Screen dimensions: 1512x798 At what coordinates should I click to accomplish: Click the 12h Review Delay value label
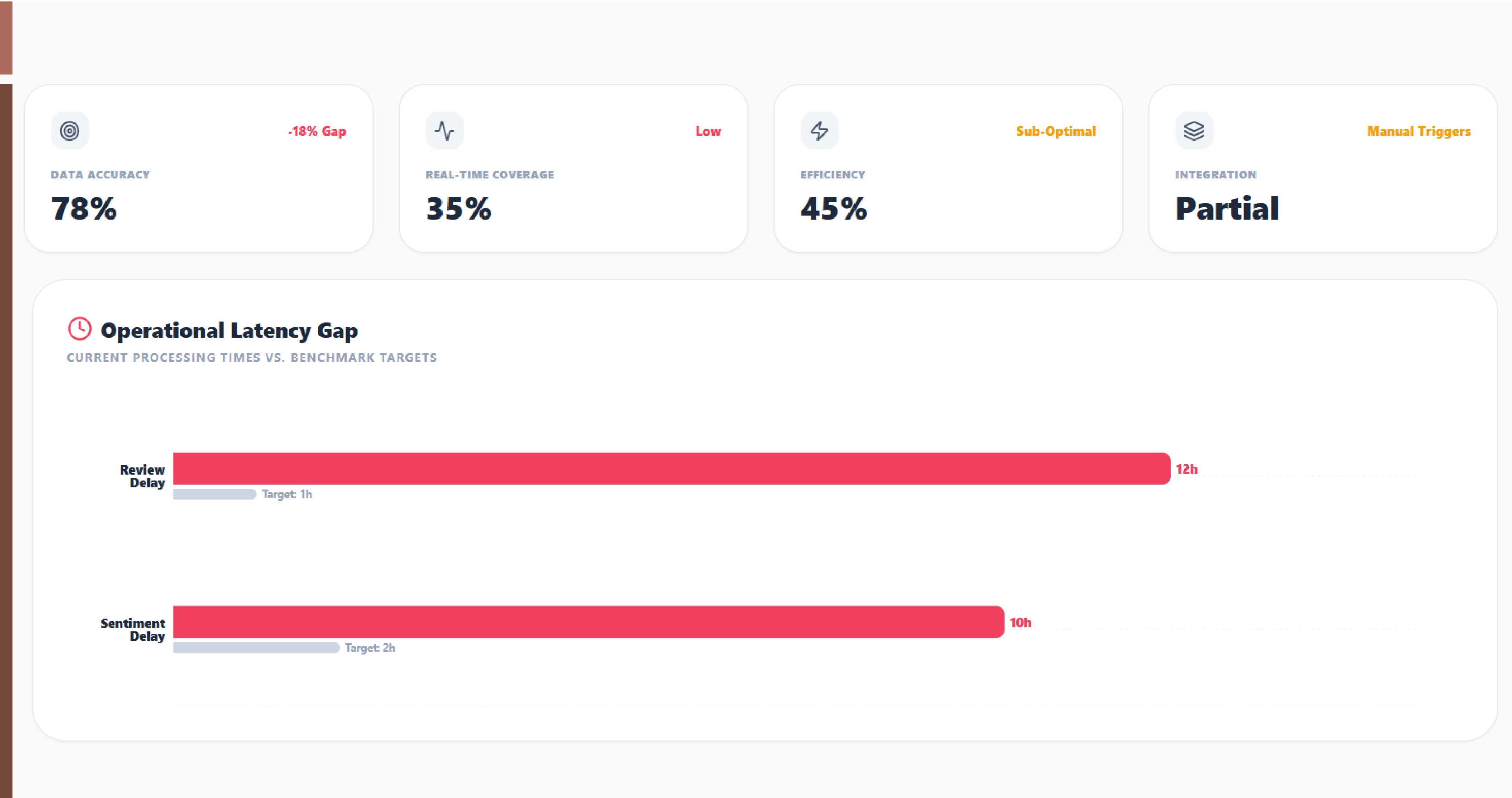[x=1186, y=469]
